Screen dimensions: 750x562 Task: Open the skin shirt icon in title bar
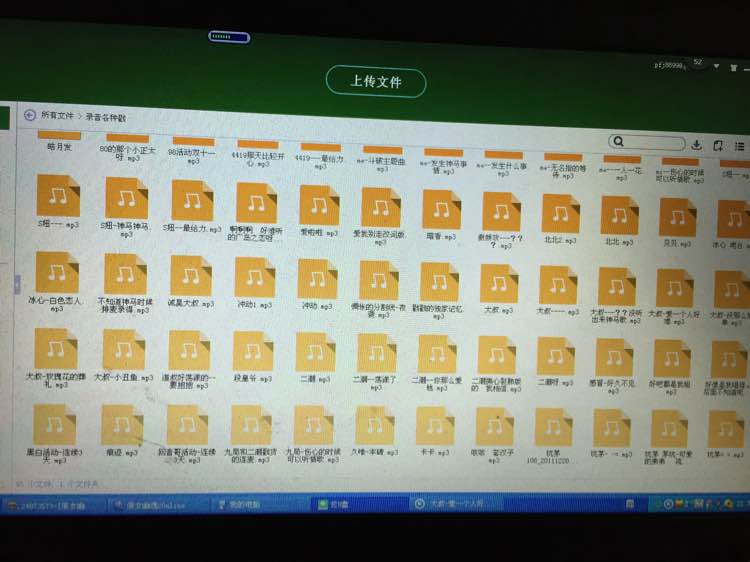(x=733, y=67)
